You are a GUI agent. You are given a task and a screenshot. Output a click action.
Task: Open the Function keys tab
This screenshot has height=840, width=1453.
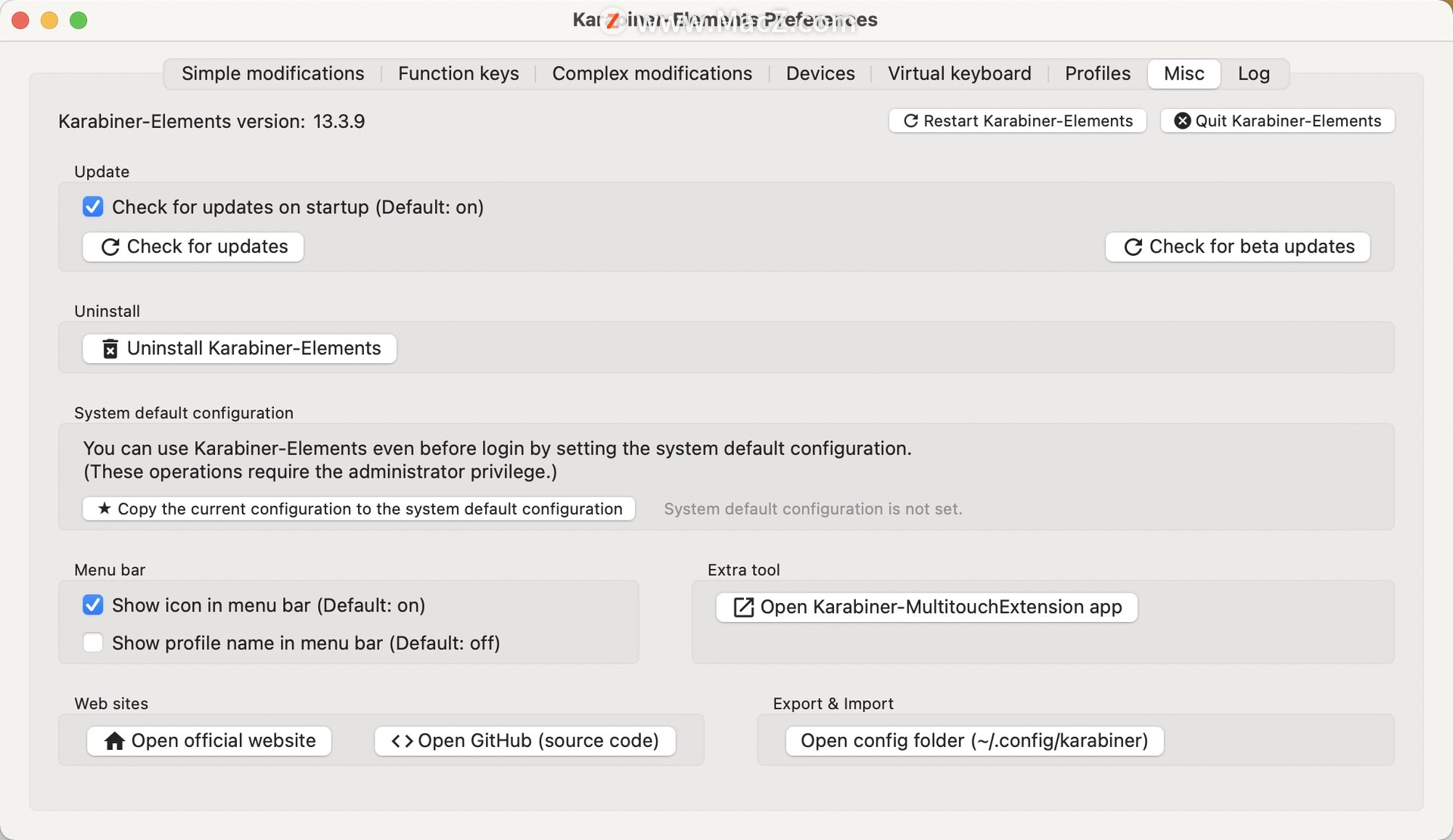[458, 73]
